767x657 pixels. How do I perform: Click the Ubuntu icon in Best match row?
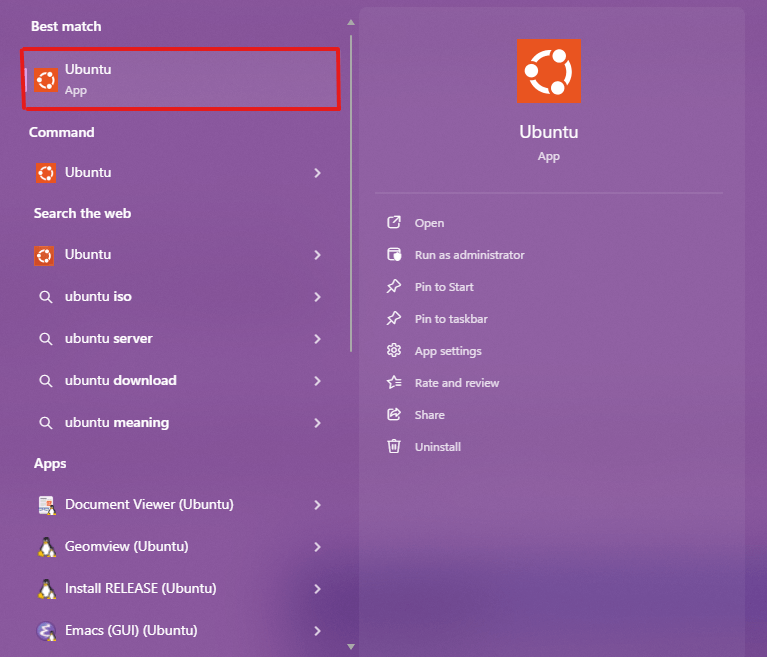point(46,80)
